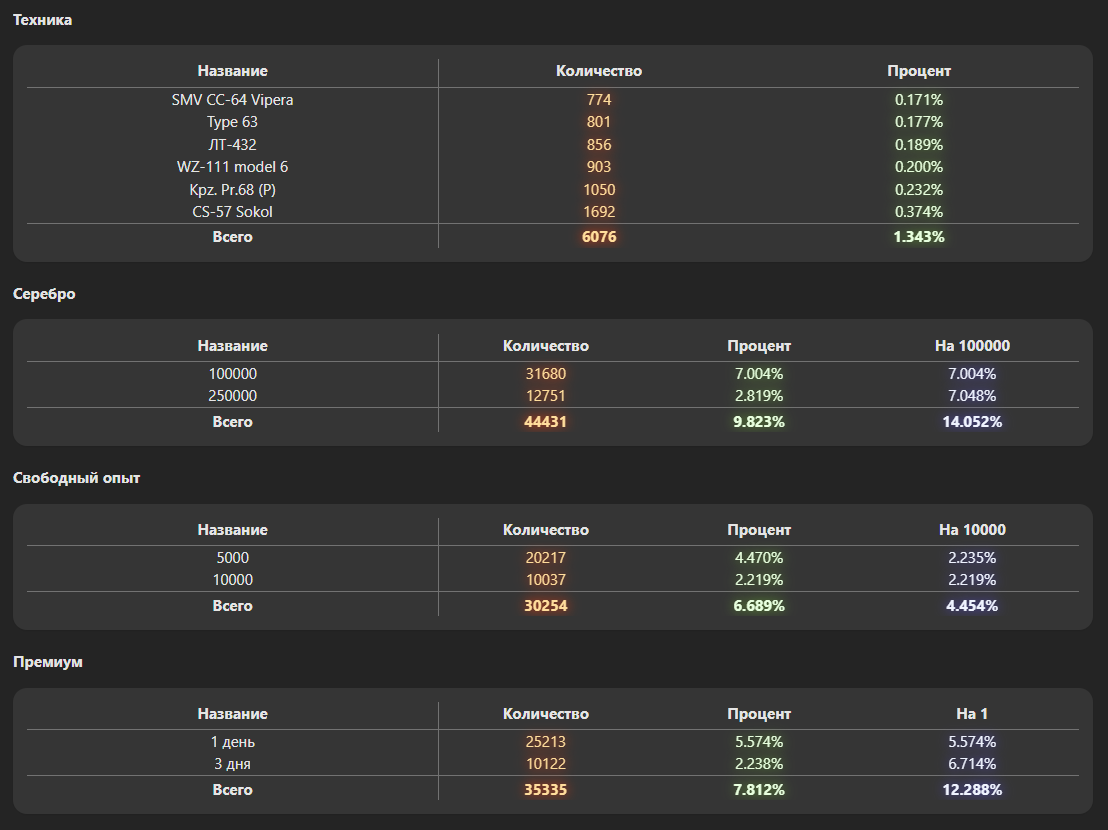This screenshot has width=1108, height=830.
Task: Click the Техника section heading
Action: [x=42, y=20]
